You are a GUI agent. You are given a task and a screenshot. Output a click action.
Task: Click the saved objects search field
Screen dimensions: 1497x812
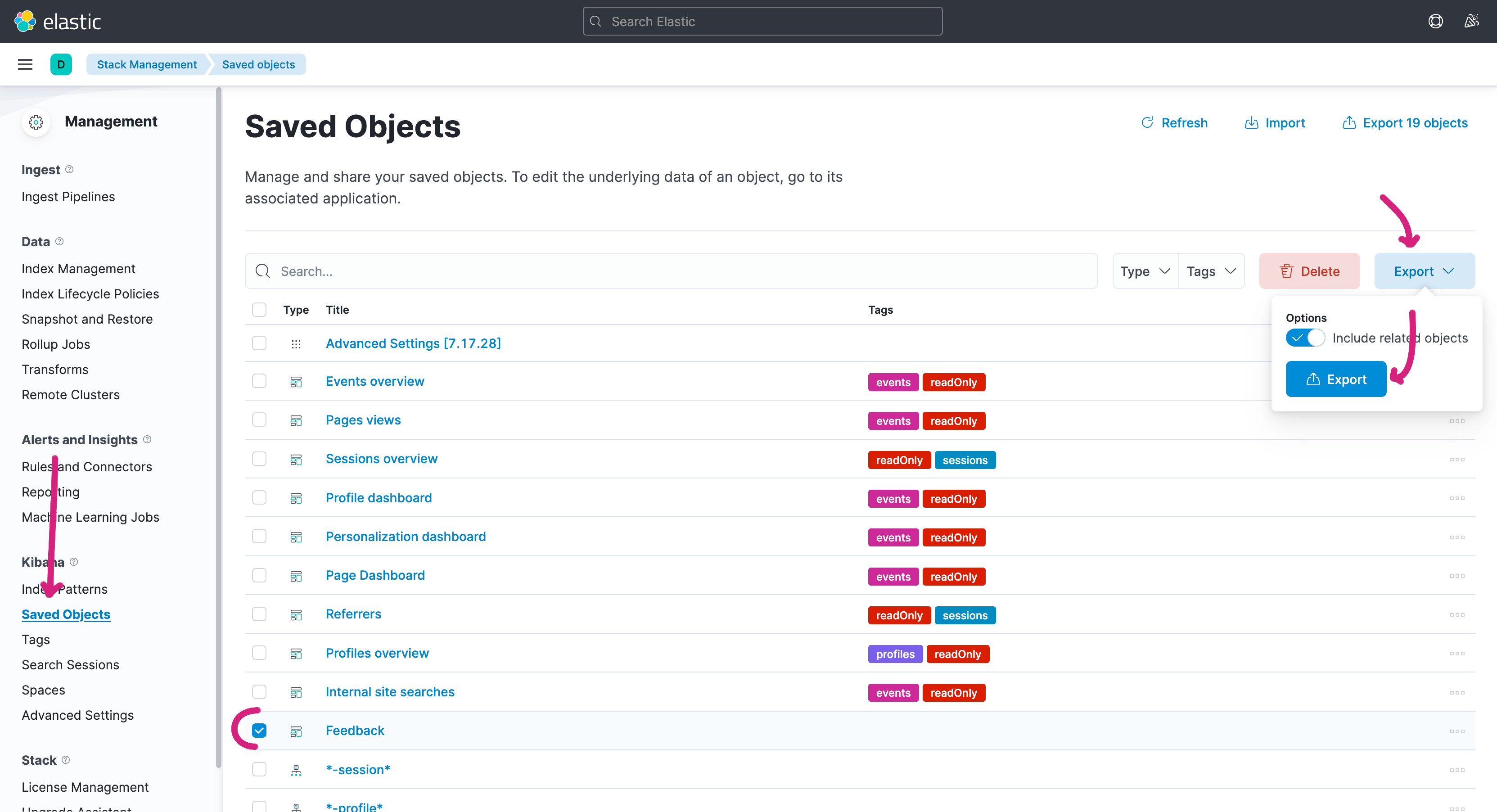pos(671,271)
